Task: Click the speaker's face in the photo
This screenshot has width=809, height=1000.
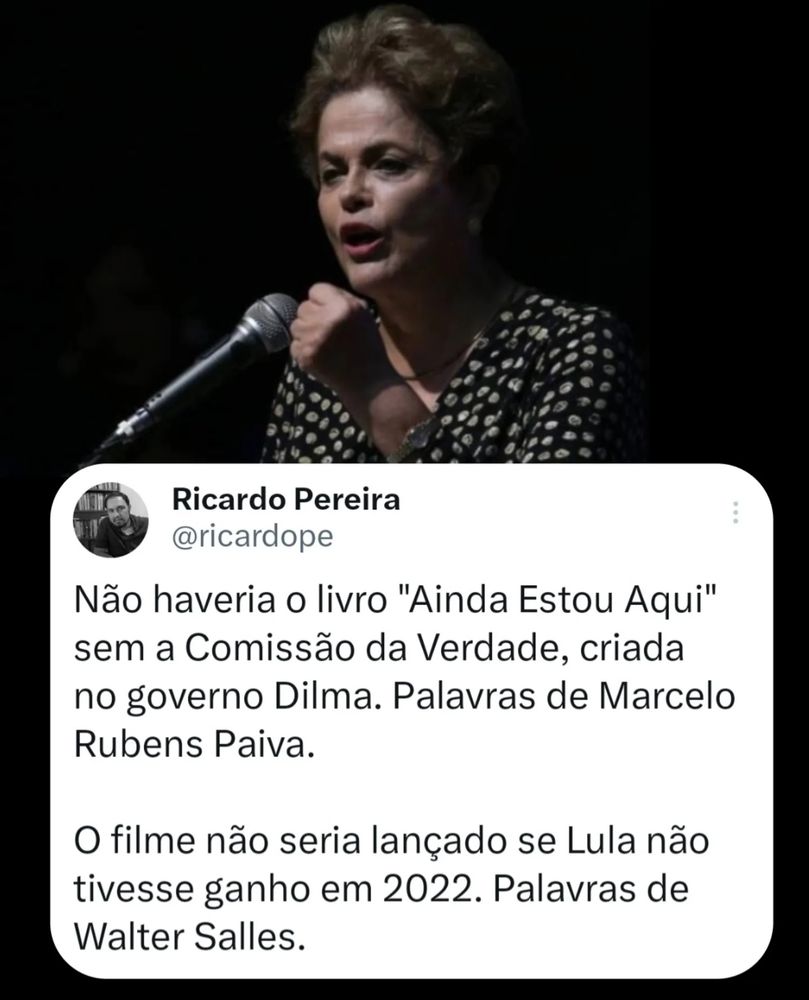Action: point(408,191)
